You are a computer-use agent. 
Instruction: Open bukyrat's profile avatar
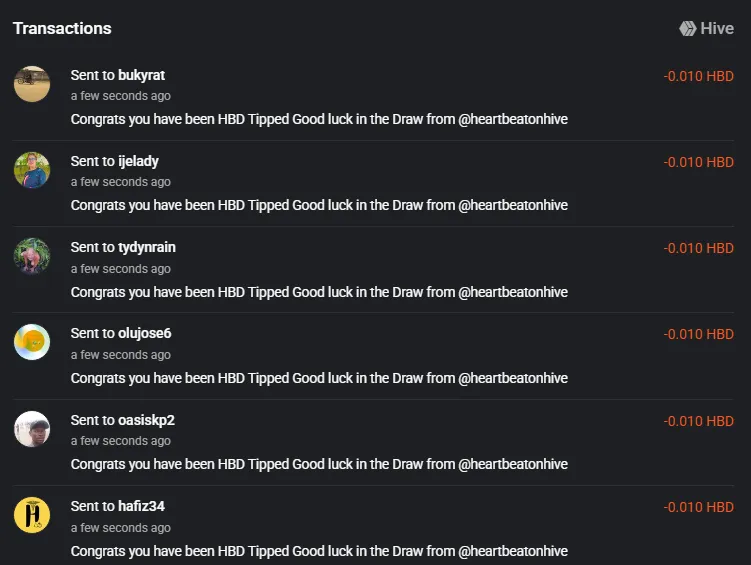tap(32, 84)
